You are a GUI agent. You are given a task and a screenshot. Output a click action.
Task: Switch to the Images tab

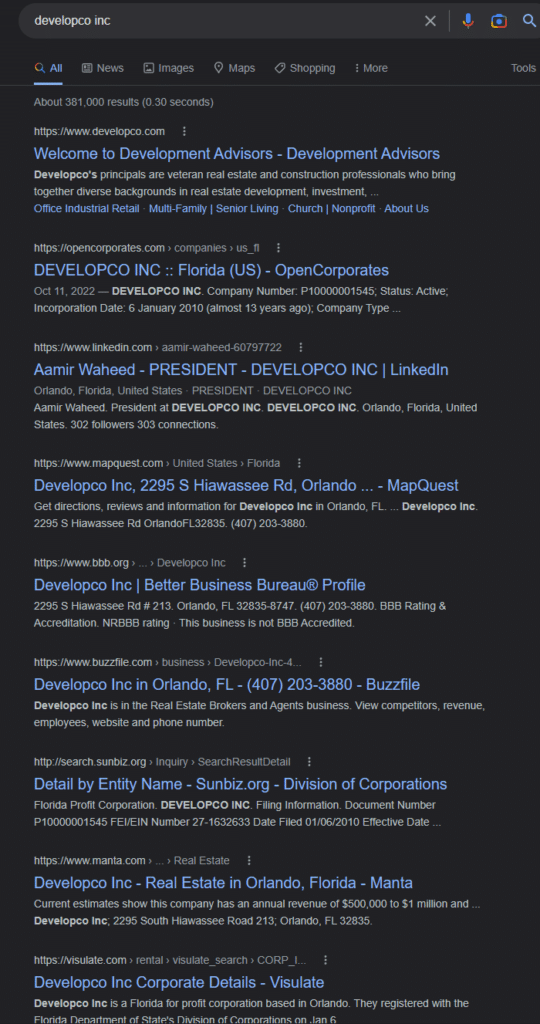point(168,68)
